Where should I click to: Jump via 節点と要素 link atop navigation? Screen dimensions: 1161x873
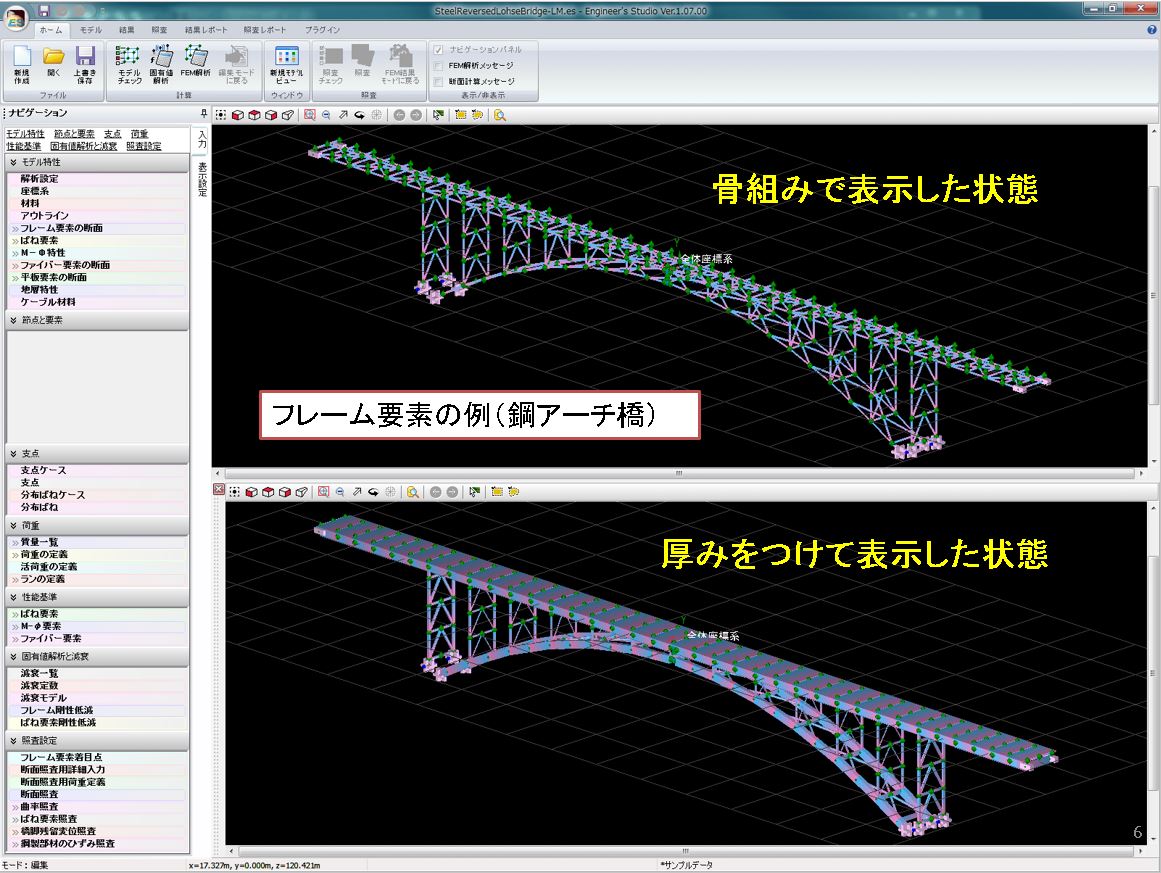[74, 134]
